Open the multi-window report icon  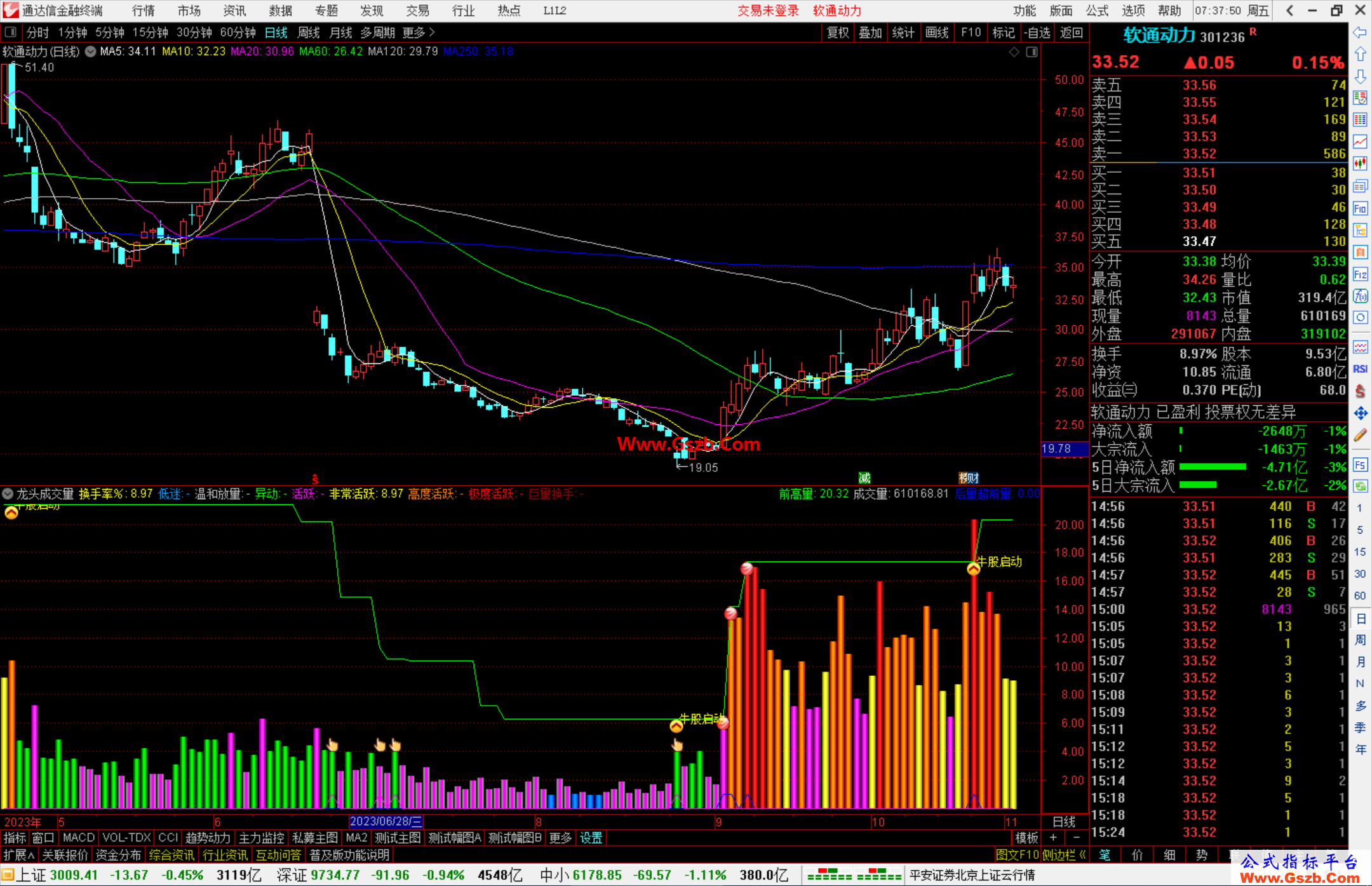pos(1360,186)
